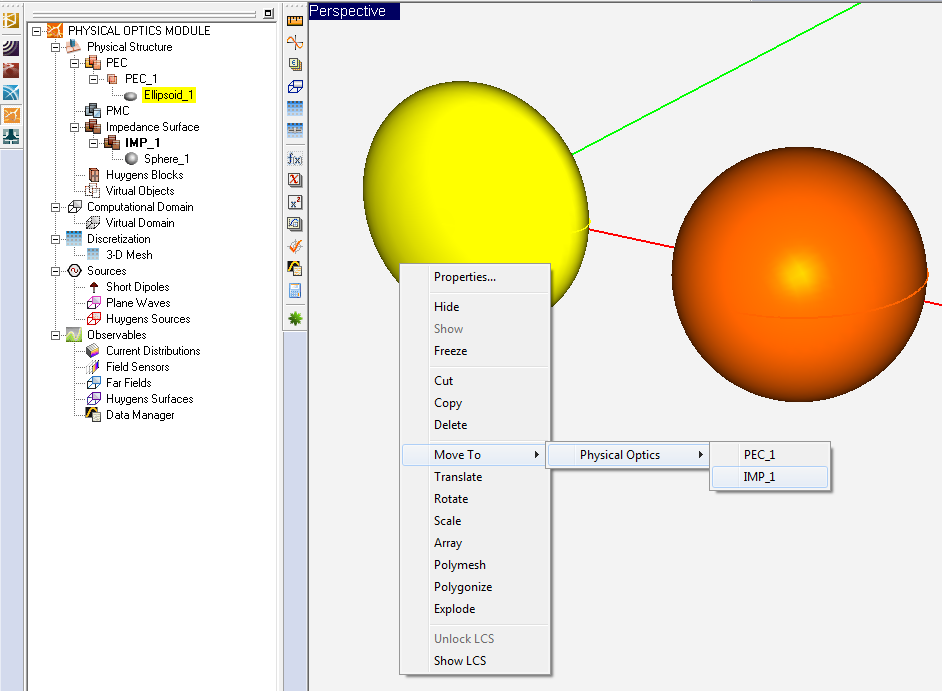Image resolution: width=942 pixels, height=691 pixels.
Task: Open the calculator tool icon
Action: [295, 291]
